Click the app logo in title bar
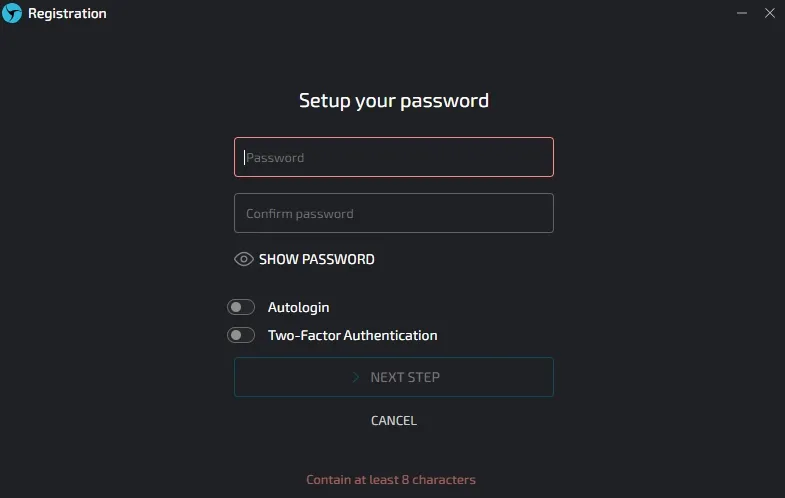The height and width of the screenshot is (498, 785). pos(13,14)
